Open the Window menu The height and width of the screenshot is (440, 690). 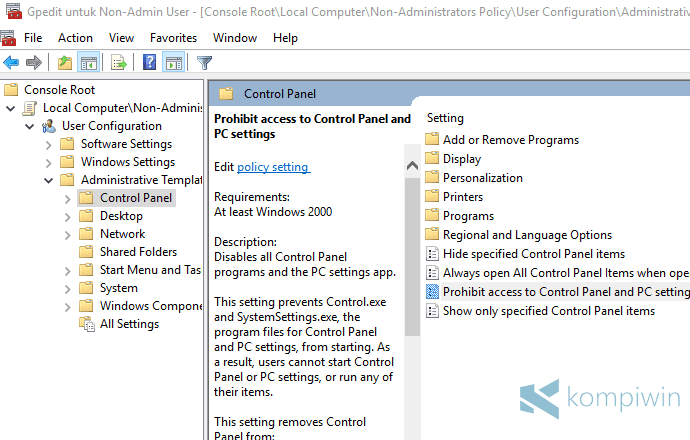coord(235,38)
